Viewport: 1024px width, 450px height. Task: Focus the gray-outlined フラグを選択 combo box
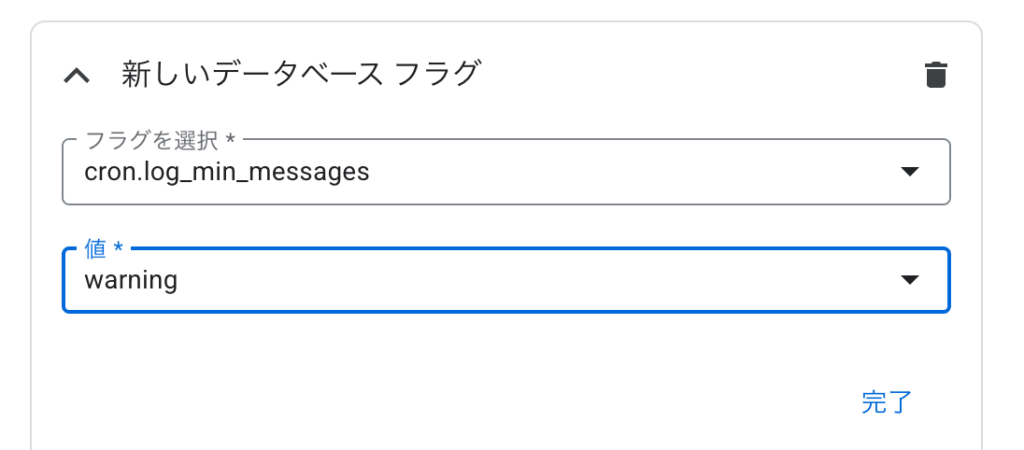point(506,172)
